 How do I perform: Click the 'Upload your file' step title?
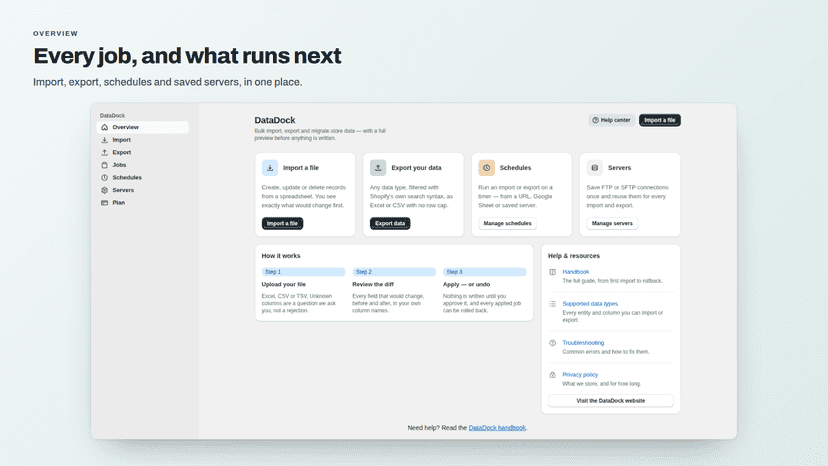(284, 284)
